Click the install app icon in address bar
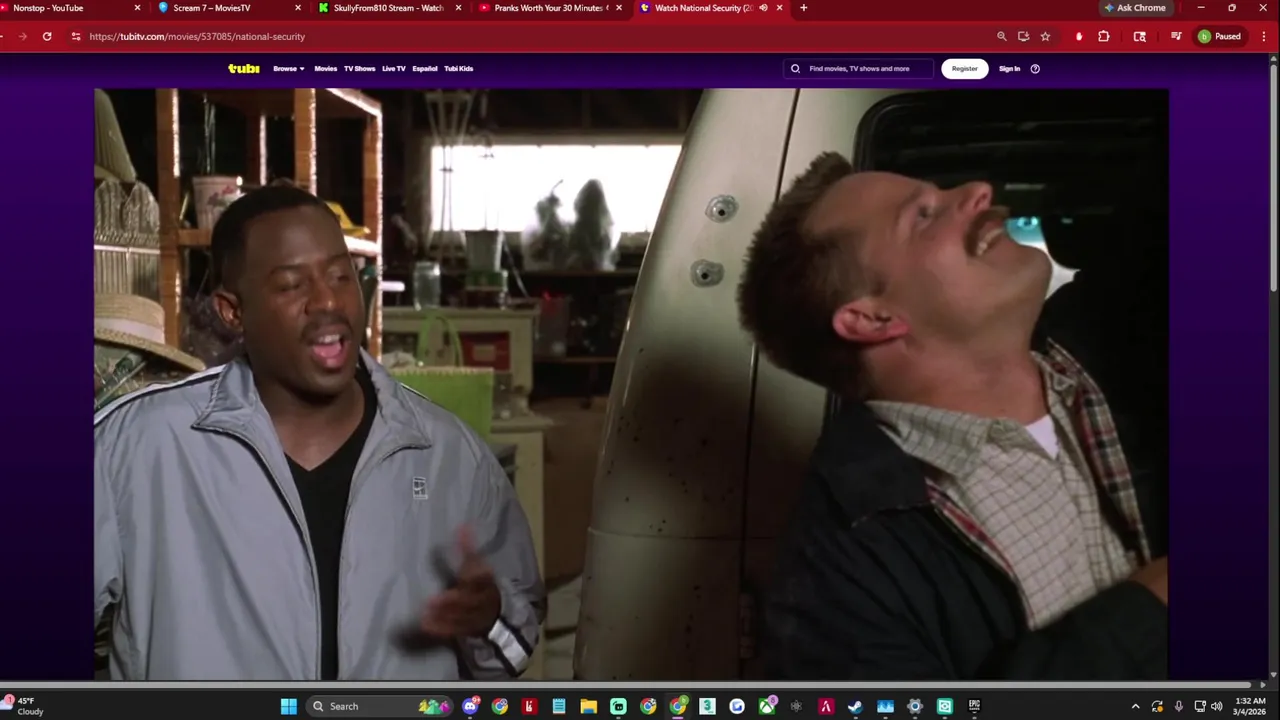 coord(1023,36)
